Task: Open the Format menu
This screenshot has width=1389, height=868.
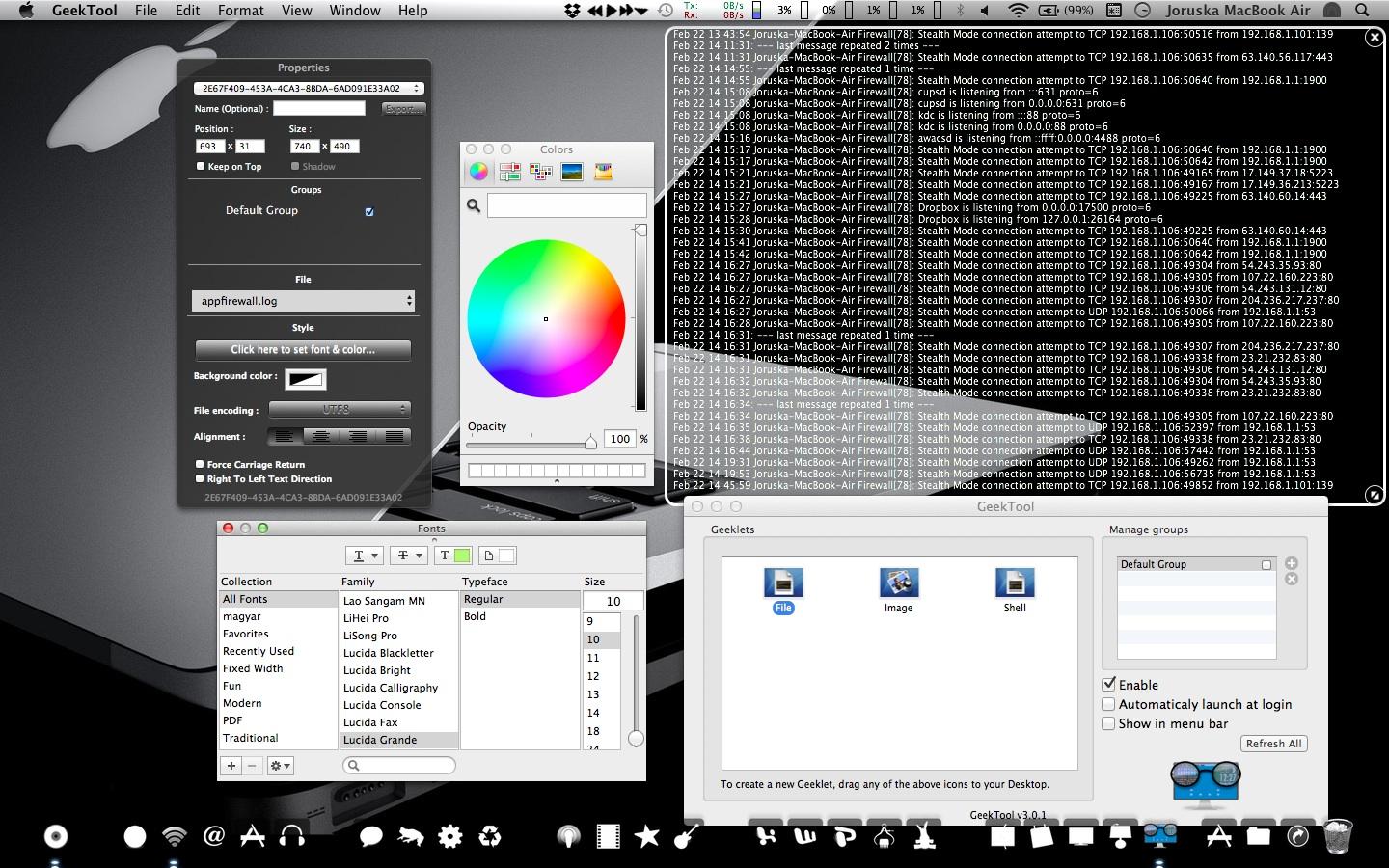Action: click(241, 10)
